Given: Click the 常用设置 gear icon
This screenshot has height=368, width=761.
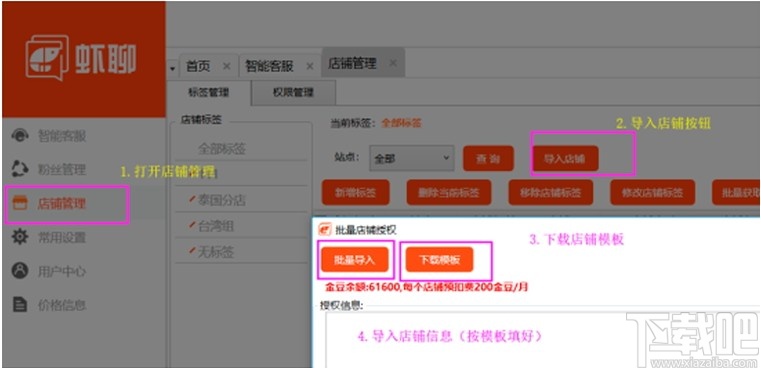Looking at the screenshot, I should [x=19, y=237].
